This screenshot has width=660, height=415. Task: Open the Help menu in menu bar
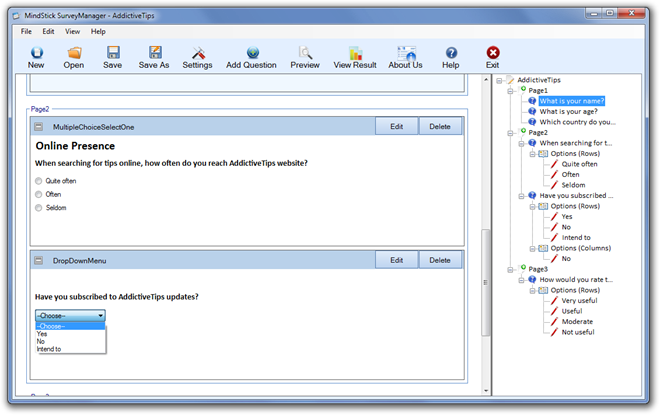98,32
